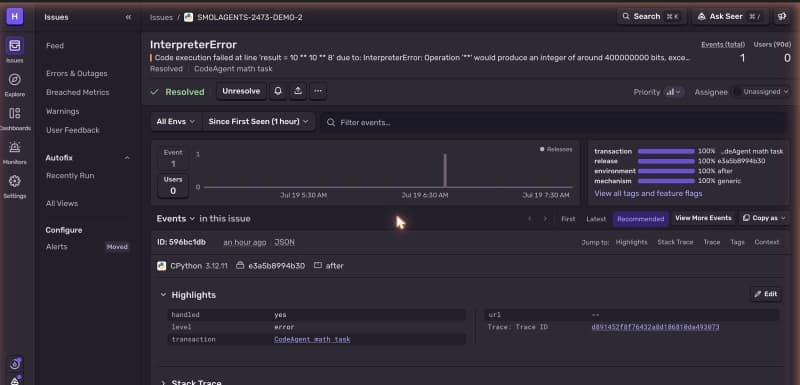Focus the Filter events input field
This screenshot has width=800, height=385.
554,122
